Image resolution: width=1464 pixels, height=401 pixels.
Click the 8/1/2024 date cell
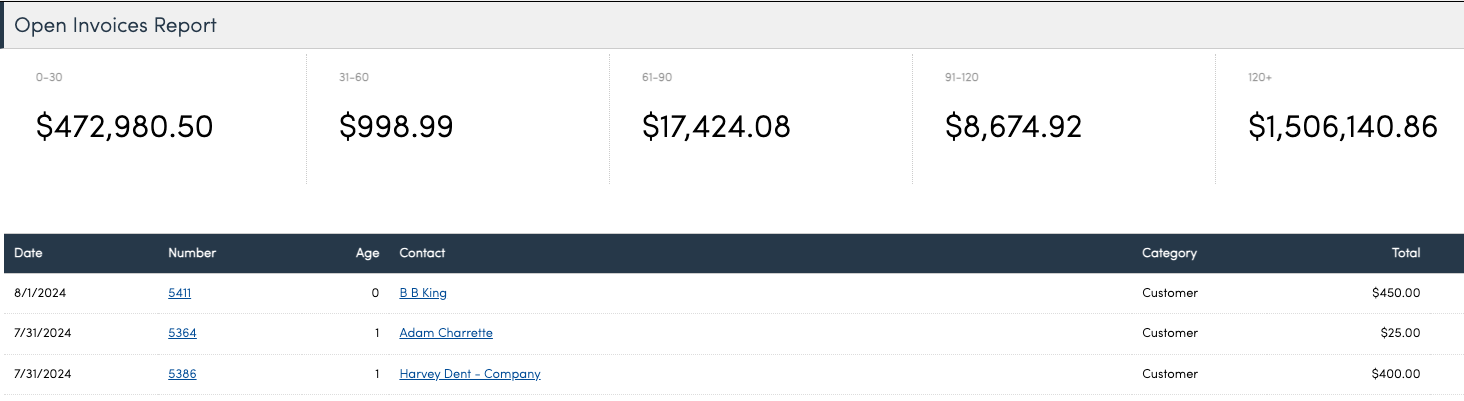(x=39, y=293)
